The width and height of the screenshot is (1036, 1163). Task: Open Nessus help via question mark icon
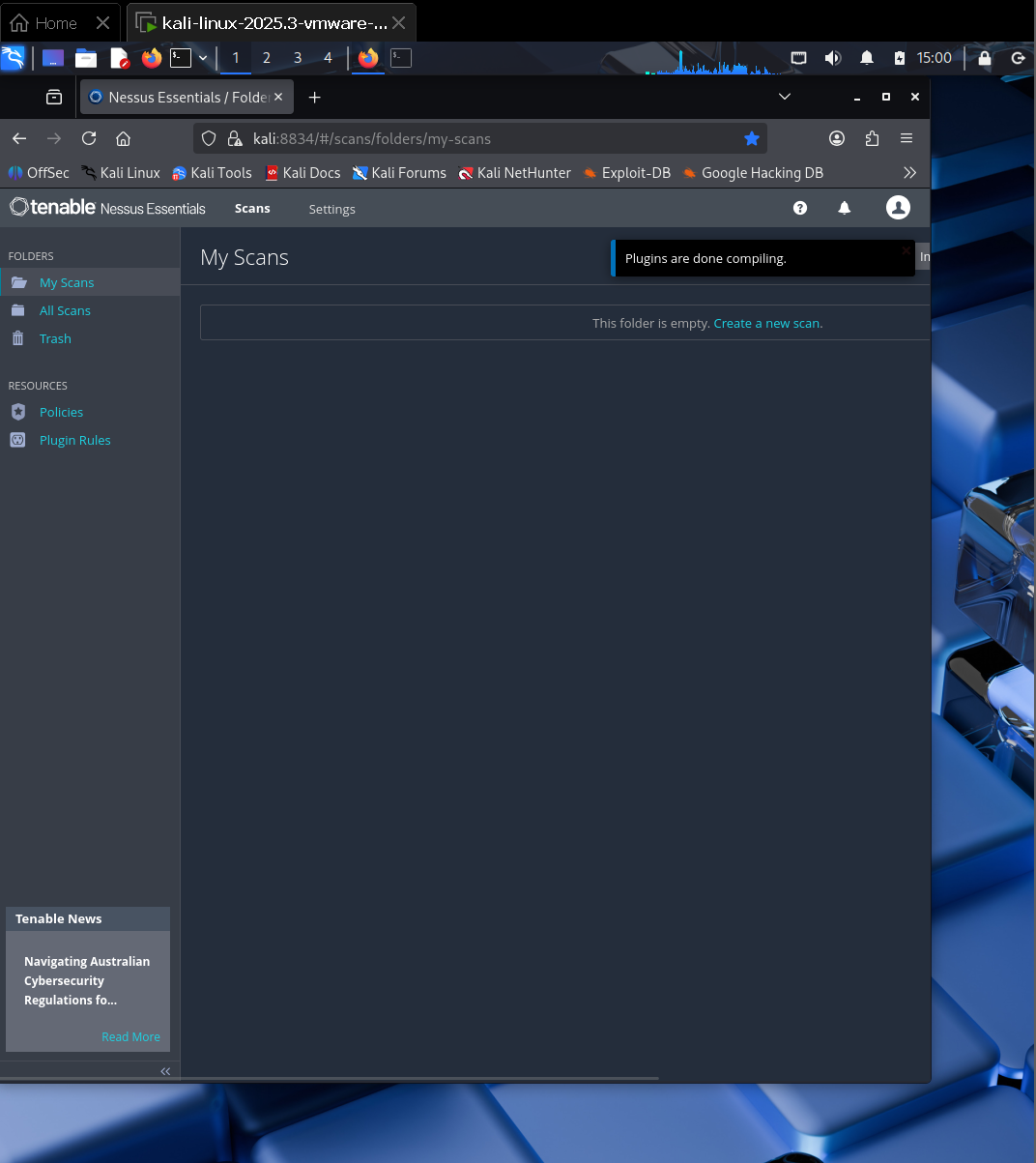pos(799,208)
